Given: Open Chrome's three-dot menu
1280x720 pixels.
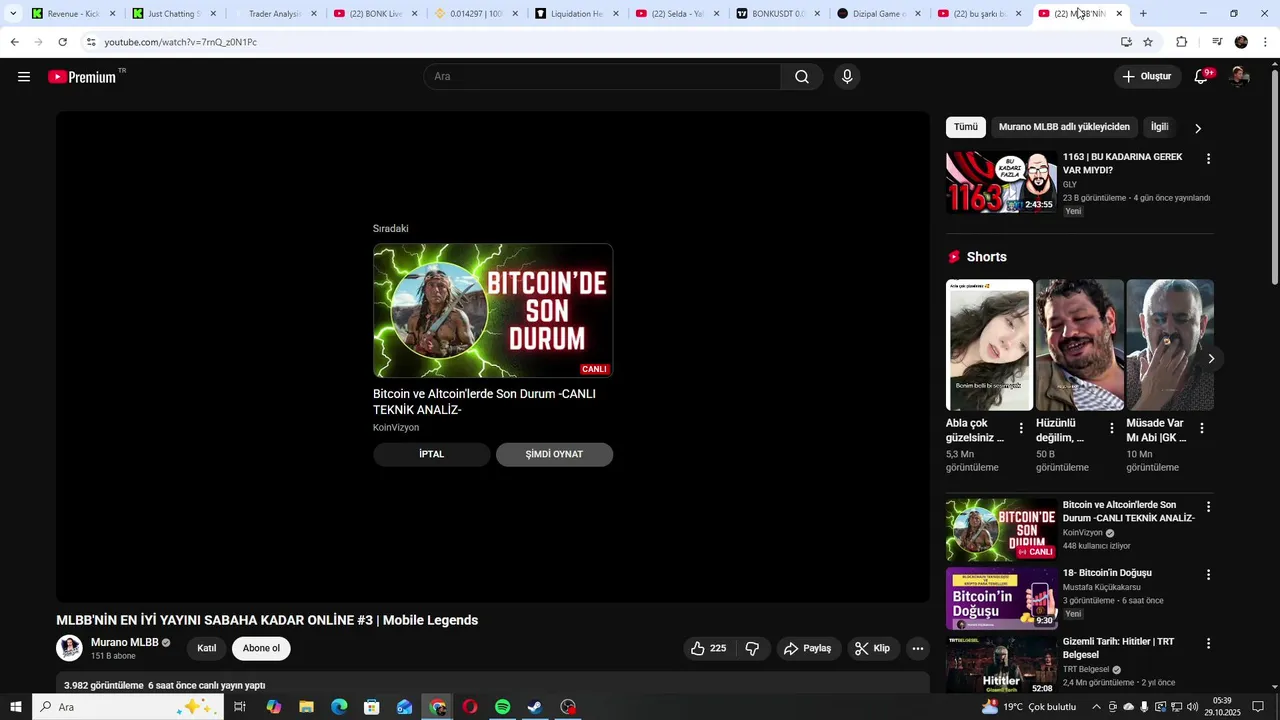Looking at the screenshot, I should pyautogui.click(x=1266, y=42).
